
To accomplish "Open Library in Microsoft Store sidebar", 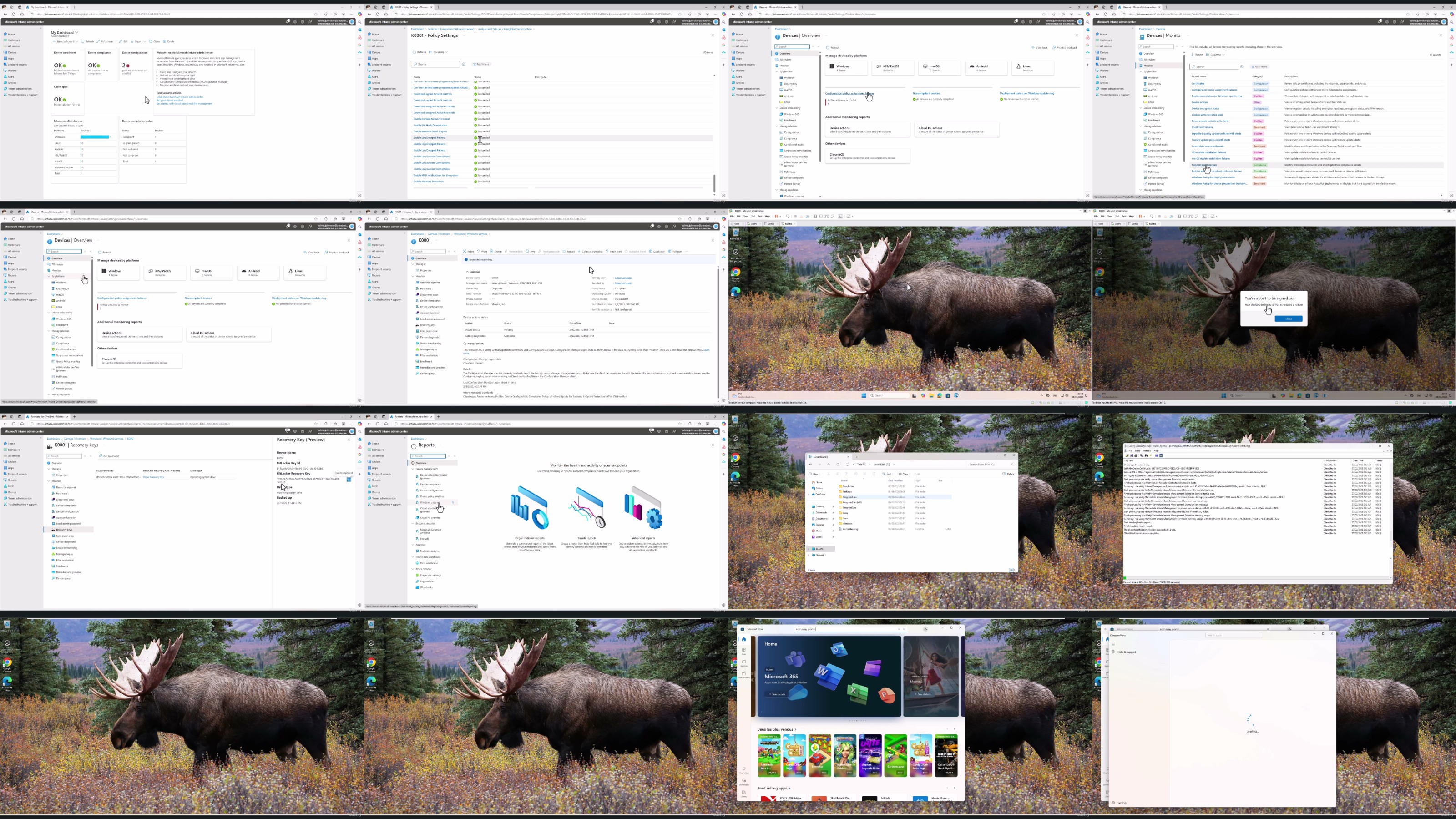I will 744,793.
